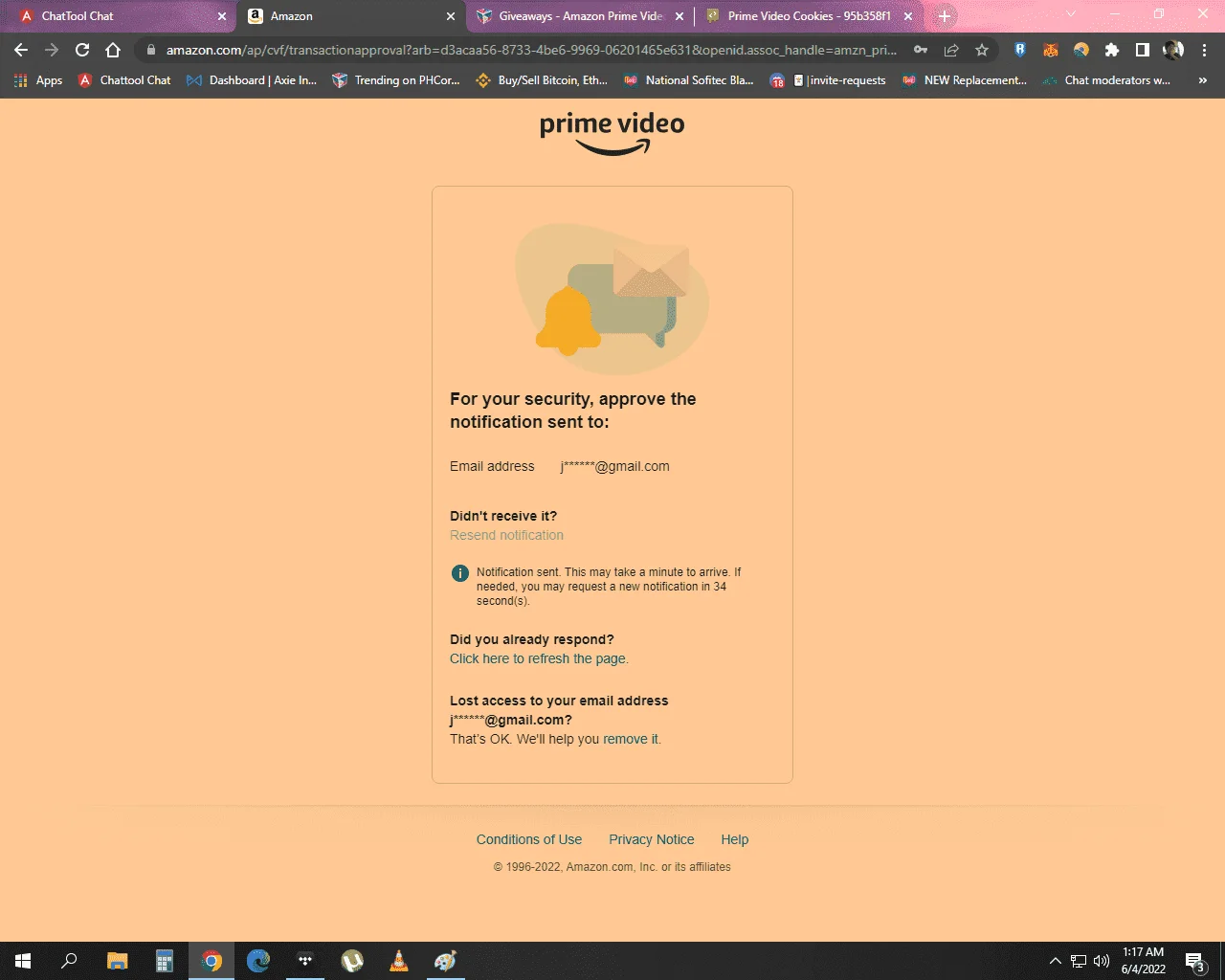Screen dimensions: 1225x980
Task: Open Chrome from taskbar
Action: pyautogui.click(x=212, y=961)
